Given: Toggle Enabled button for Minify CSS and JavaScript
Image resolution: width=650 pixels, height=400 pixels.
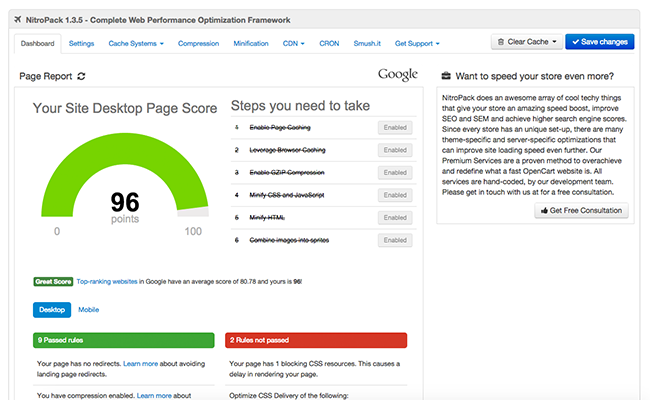Looking at the screenshot, I should [395, 195].
